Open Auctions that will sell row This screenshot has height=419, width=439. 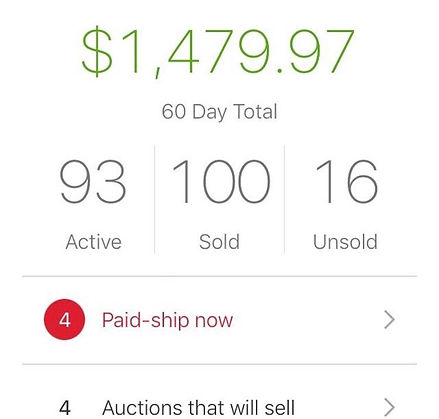[x=219, y=392]
